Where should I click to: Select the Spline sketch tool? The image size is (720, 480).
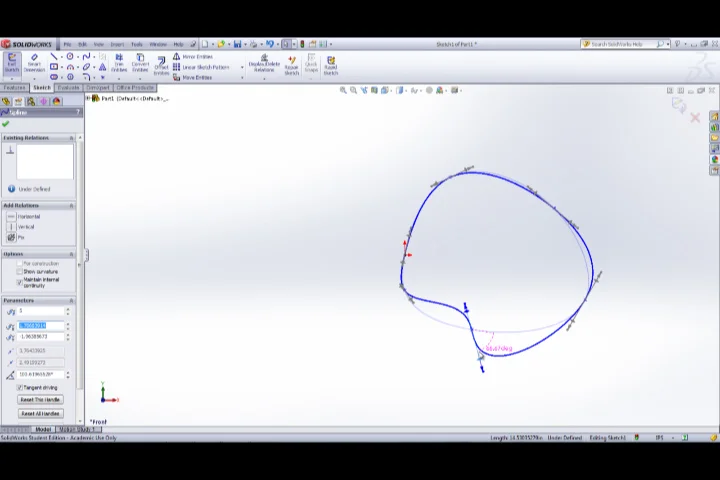pos(86,56)
